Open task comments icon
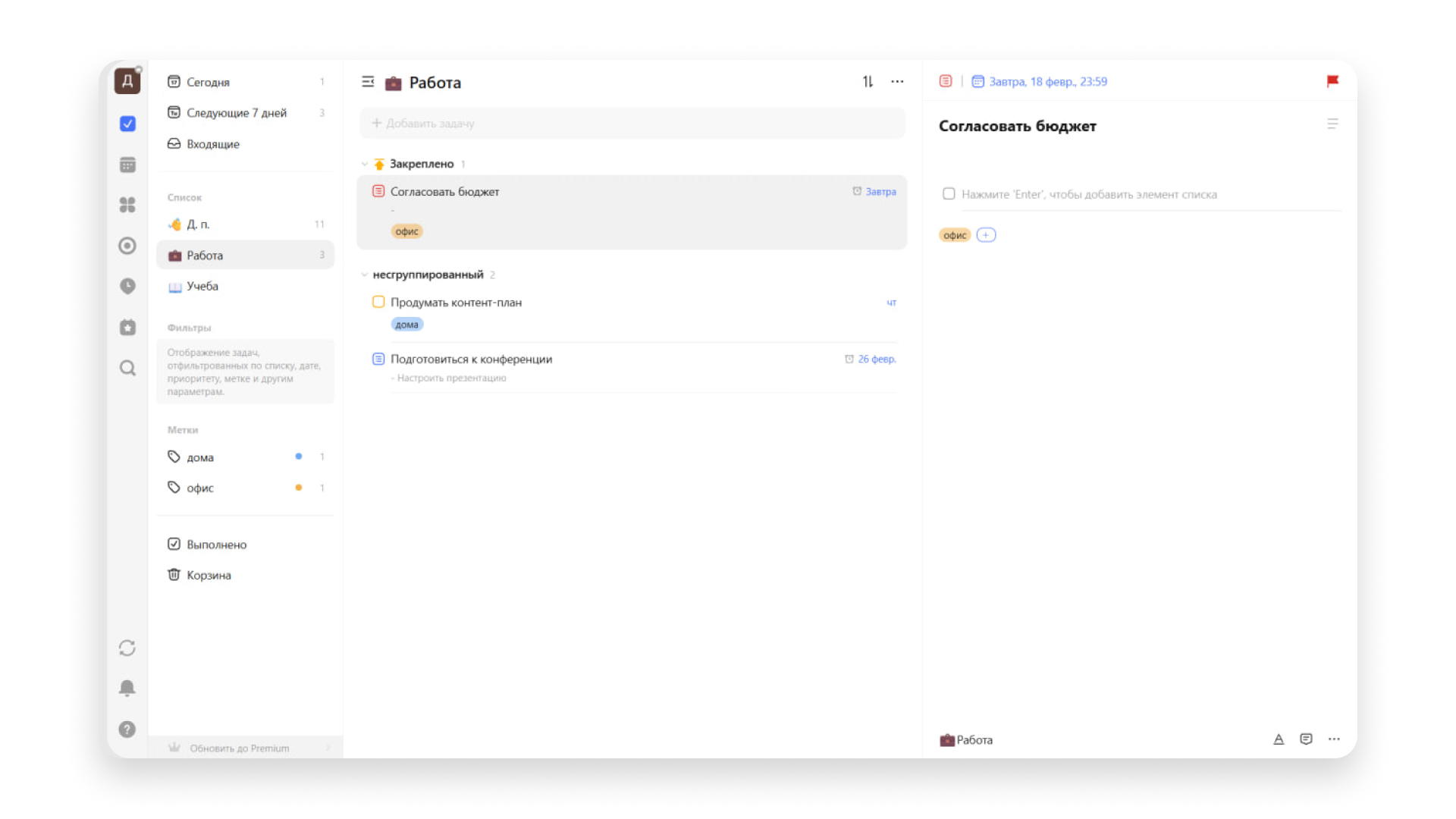 pos(1306,739)
